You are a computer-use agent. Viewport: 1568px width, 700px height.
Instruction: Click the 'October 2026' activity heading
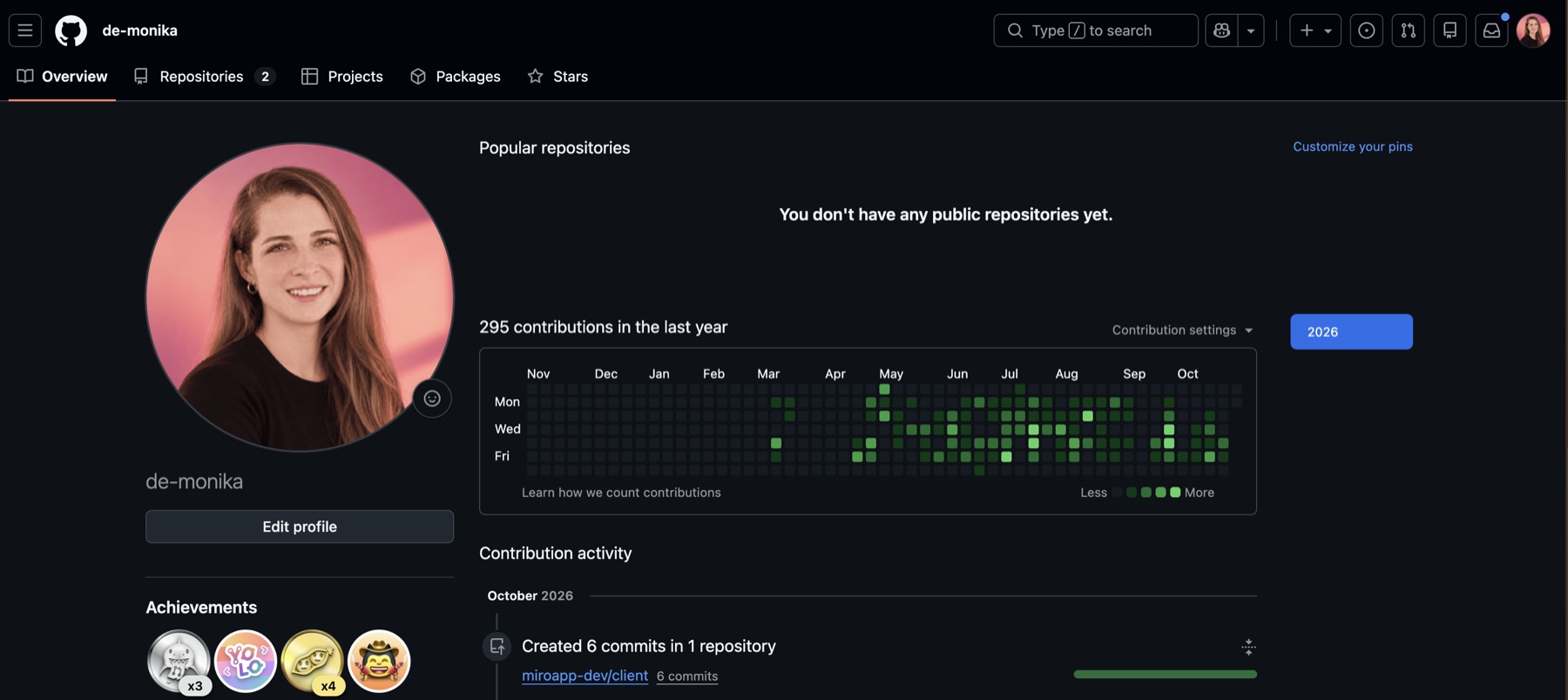click(x=530, y=596)
